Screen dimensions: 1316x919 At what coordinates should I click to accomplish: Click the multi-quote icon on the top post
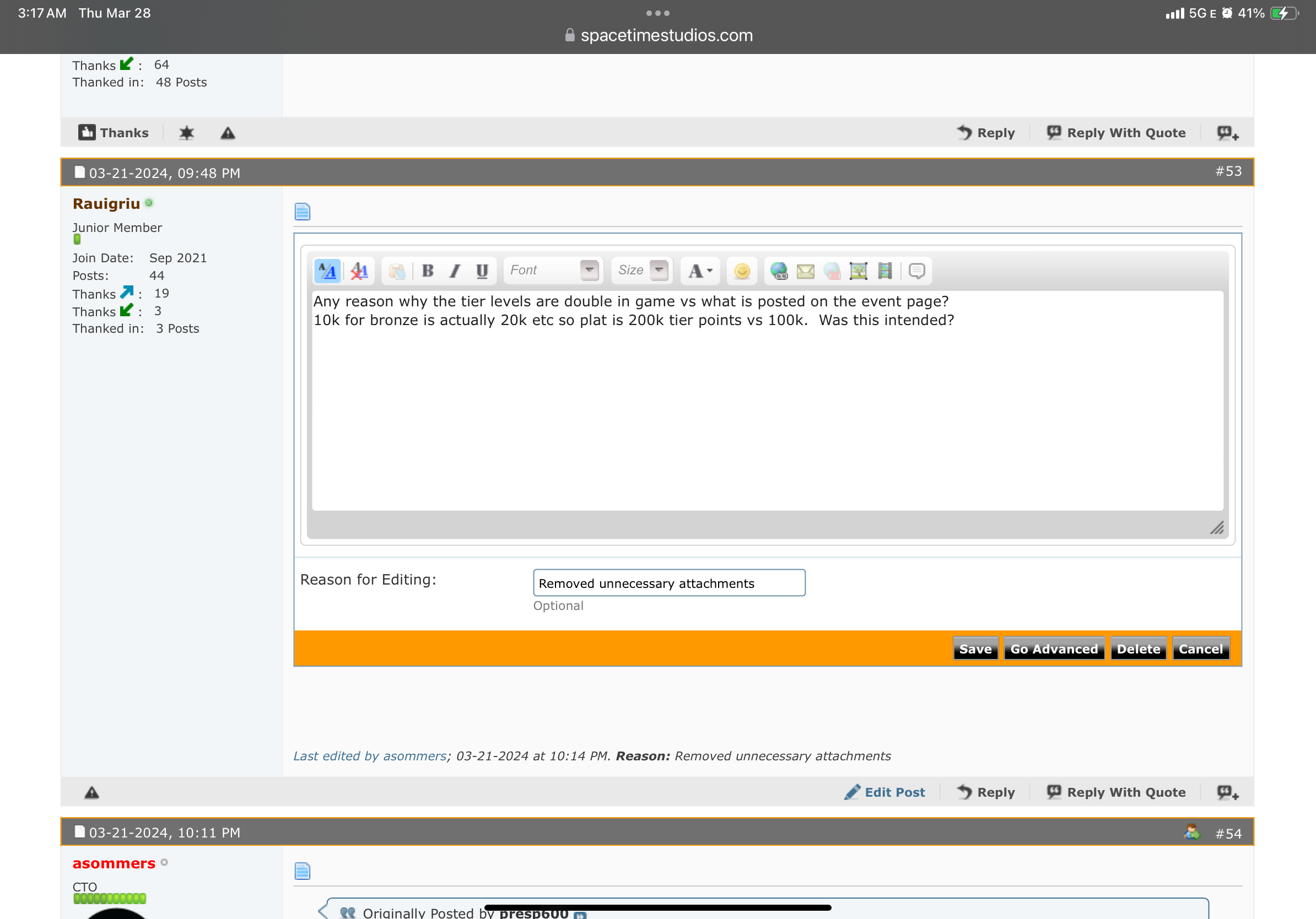click(1228, 133)
